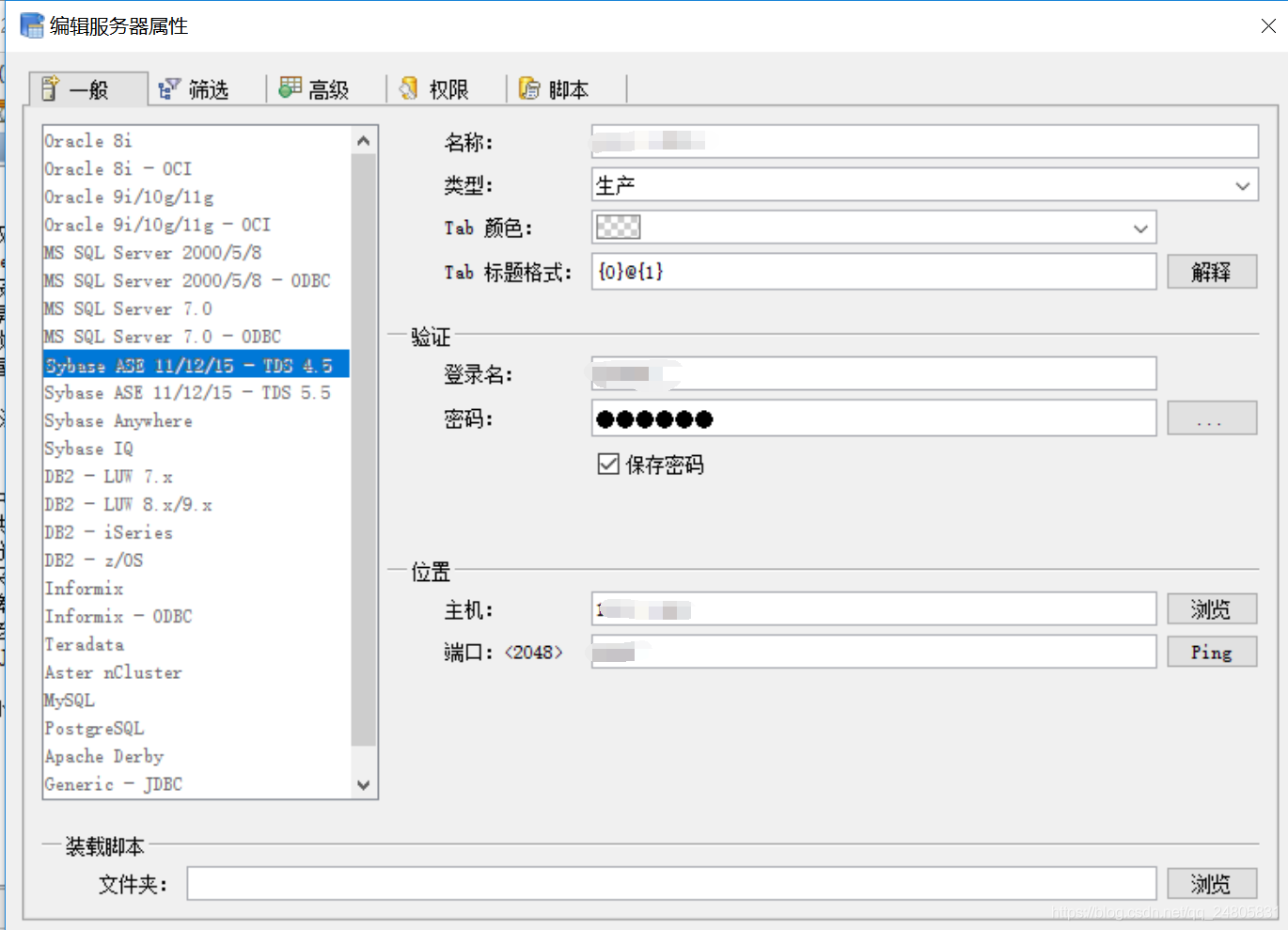1288x930 pixels.
Task: Click the 名称 input field
Action: [925, 141]
